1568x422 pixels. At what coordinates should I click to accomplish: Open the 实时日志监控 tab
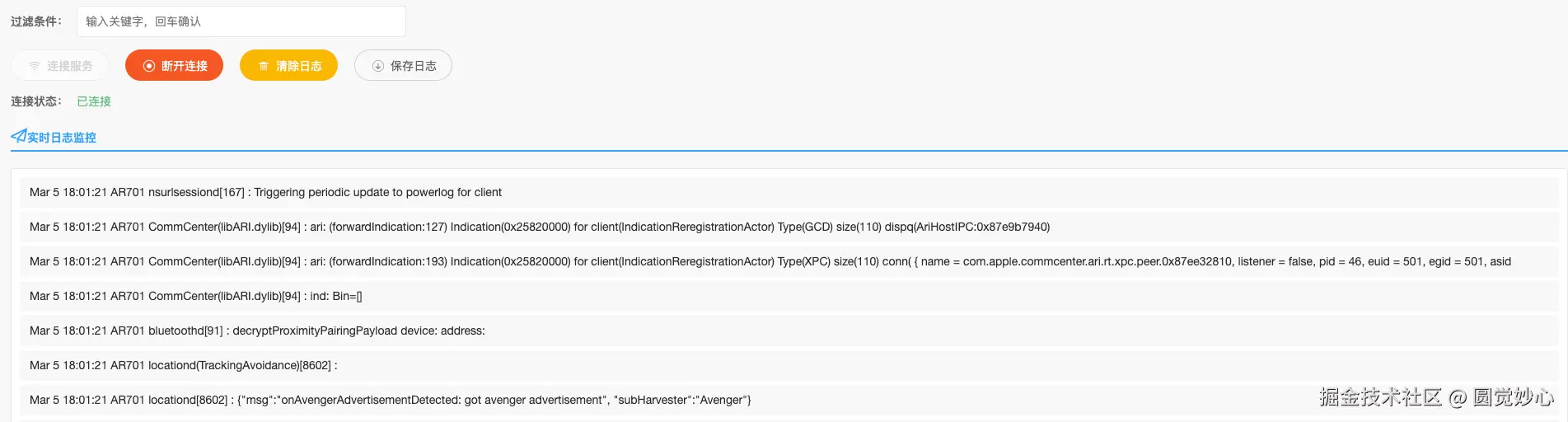click(x=62, y=138)
